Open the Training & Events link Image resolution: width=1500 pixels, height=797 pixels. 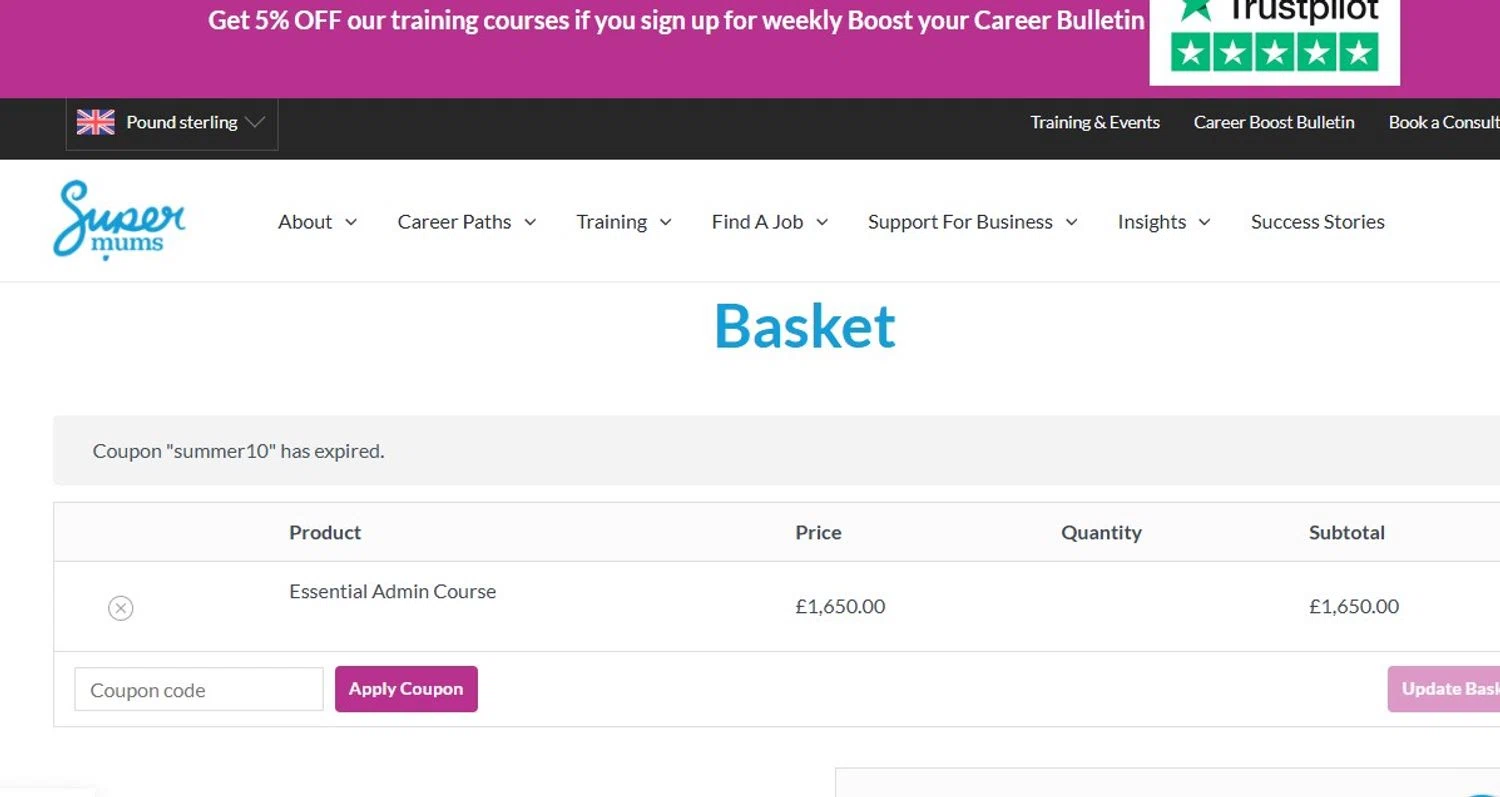pyautogui.click(x=1095, y=123)
